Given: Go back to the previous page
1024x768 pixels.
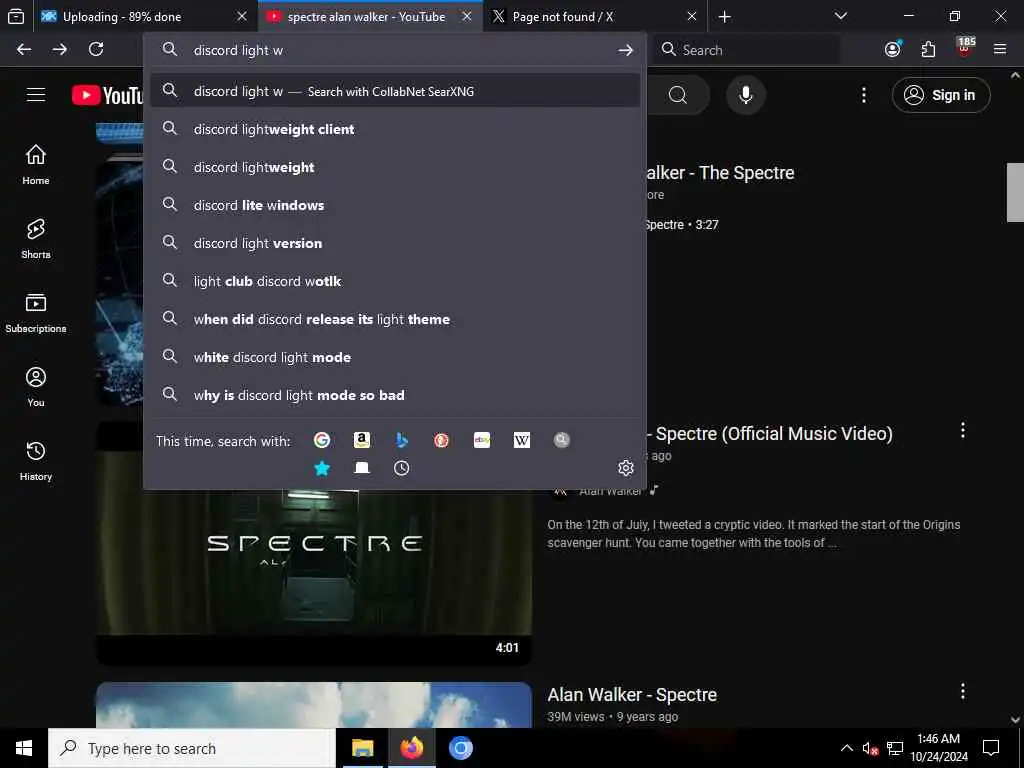Looking at the screenshot, I should pos(24,50).
